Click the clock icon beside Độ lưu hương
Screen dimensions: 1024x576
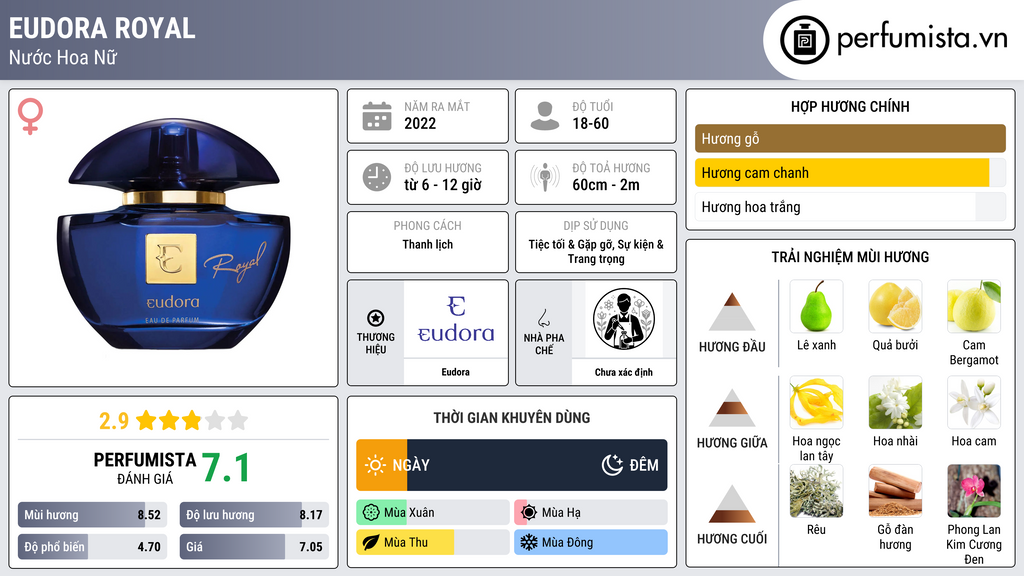377,177
